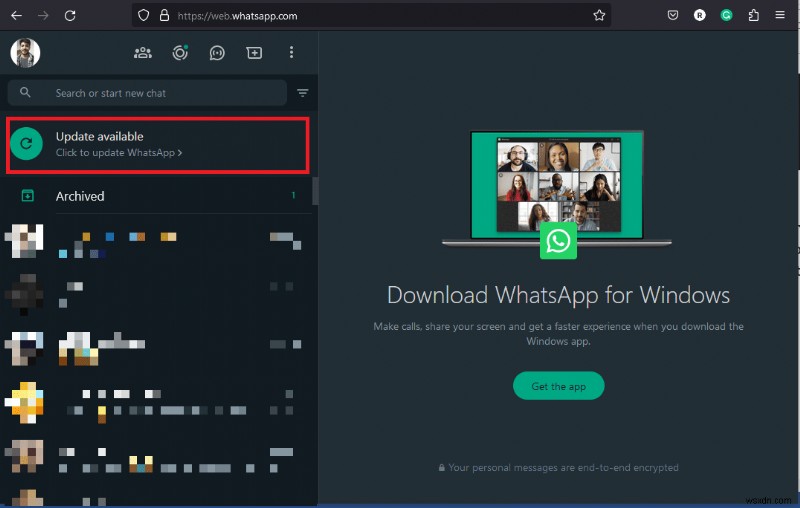Click the browser forward arrow
This screenshot has height=508, width=800.
[43, 16]
